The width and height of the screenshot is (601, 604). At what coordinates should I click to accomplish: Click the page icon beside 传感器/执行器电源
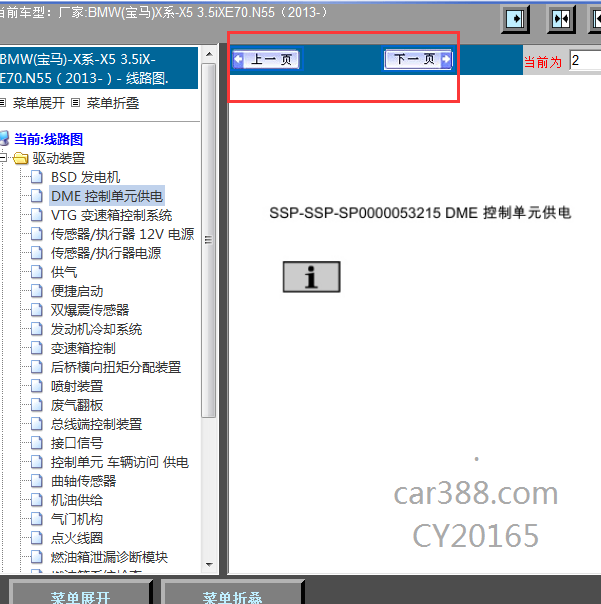click(37, 253)
